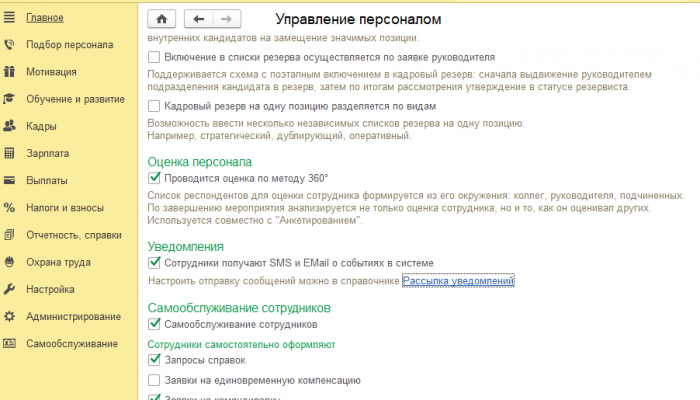
Task: Open the Рассылка уведомлений link
Action: pyautogui.click(x=457, y=281)
